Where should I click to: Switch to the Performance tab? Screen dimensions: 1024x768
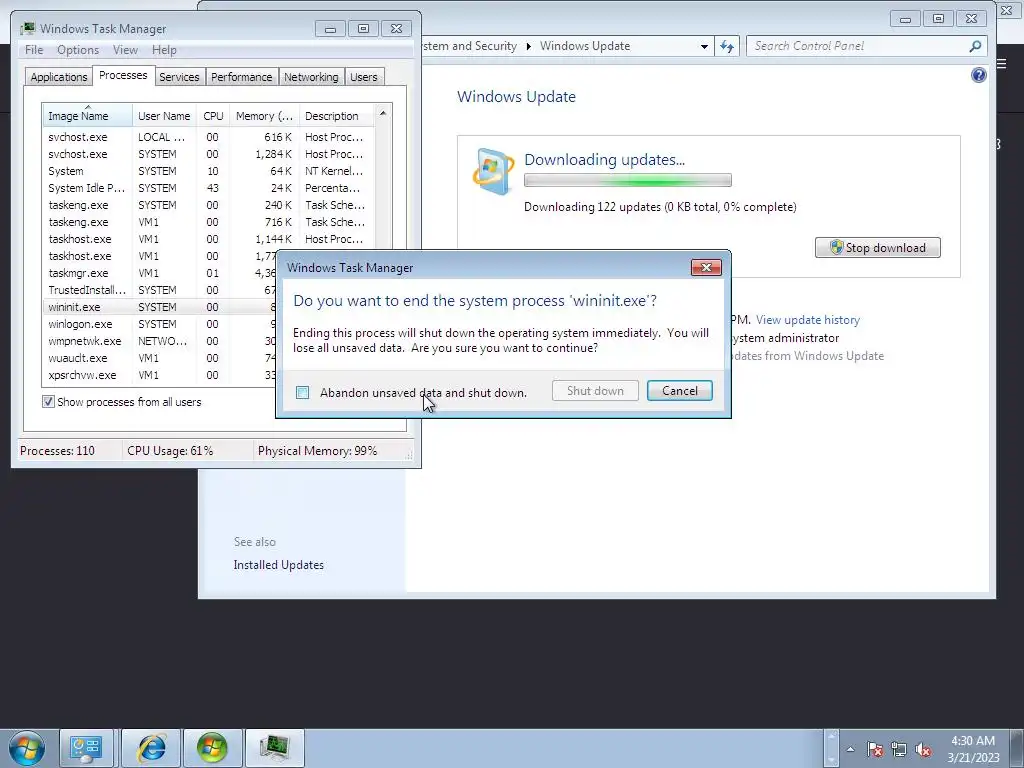241,76
